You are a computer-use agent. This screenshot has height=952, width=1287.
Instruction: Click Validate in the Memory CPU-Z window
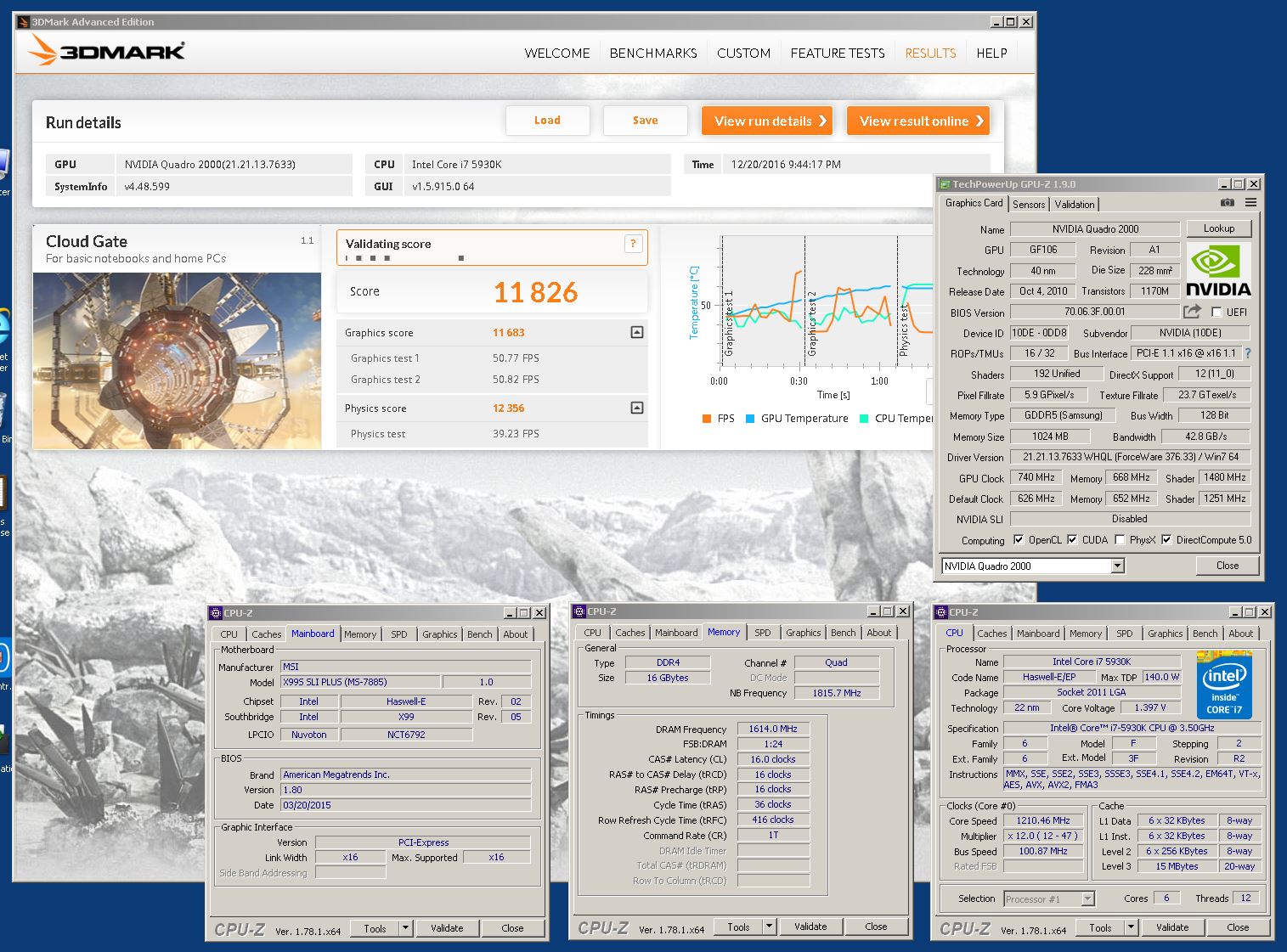[810, 927]
